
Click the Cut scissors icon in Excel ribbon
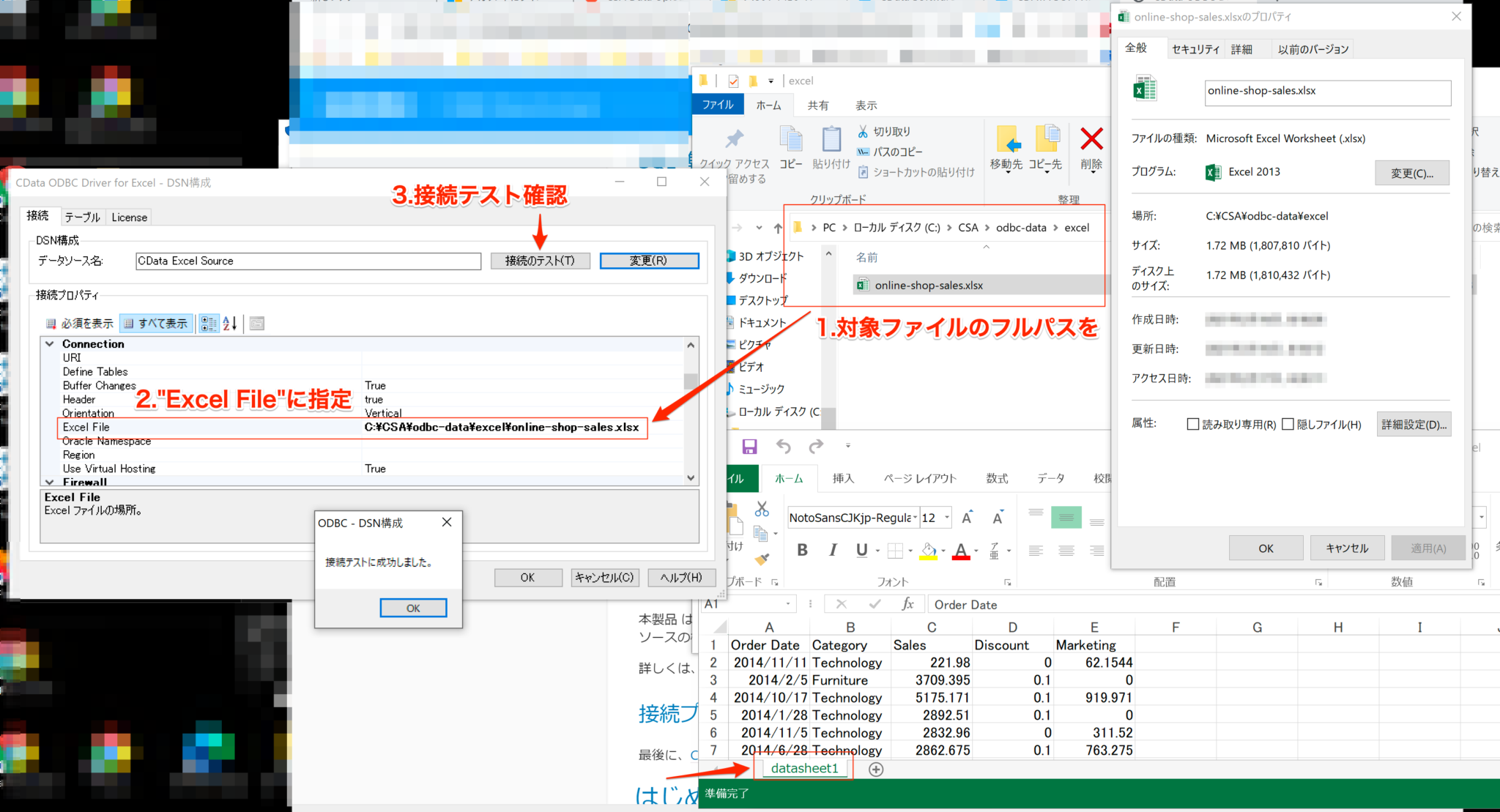click(761, 510)
